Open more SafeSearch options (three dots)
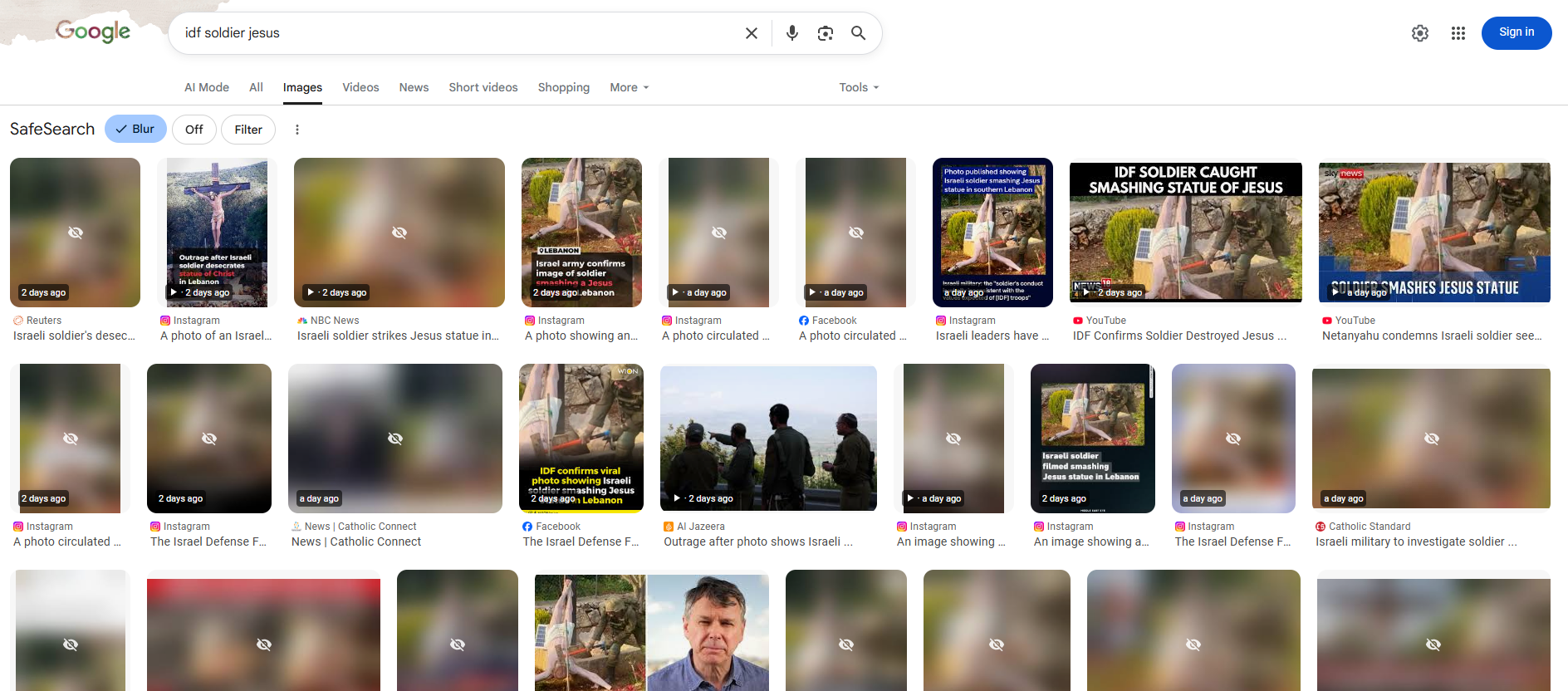 pos(297,130)
